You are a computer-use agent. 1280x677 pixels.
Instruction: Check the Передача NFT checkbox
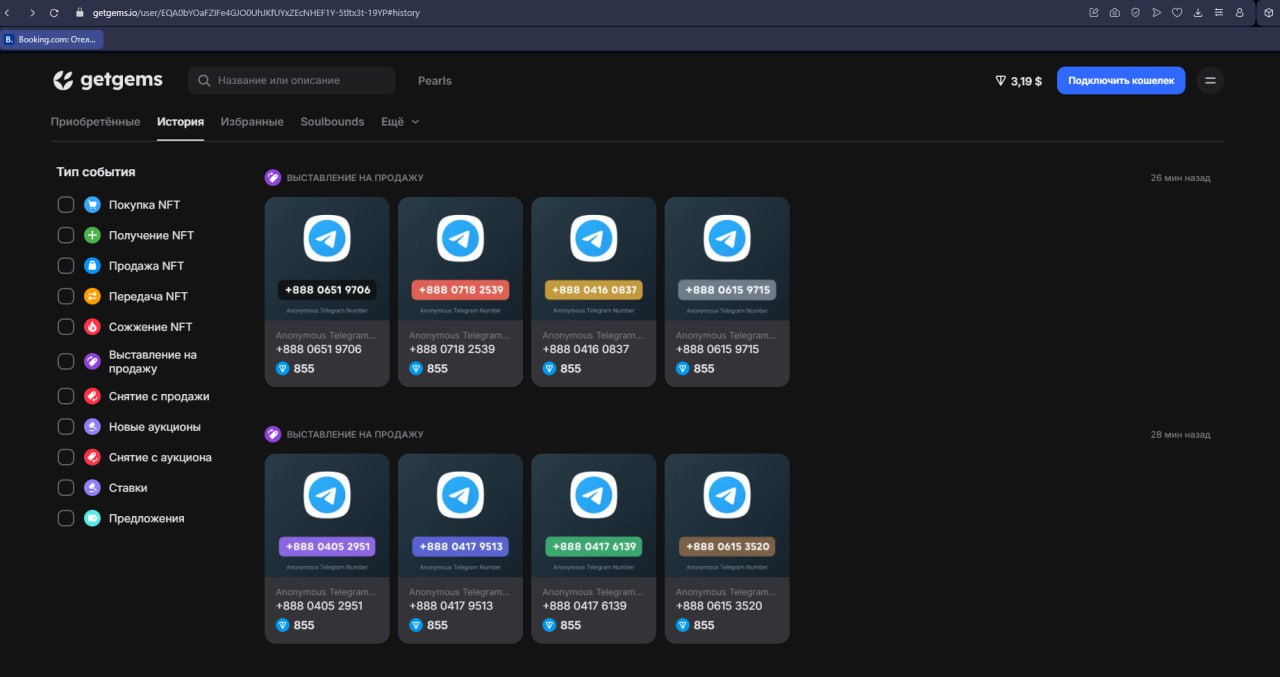(x=66, y=296)
